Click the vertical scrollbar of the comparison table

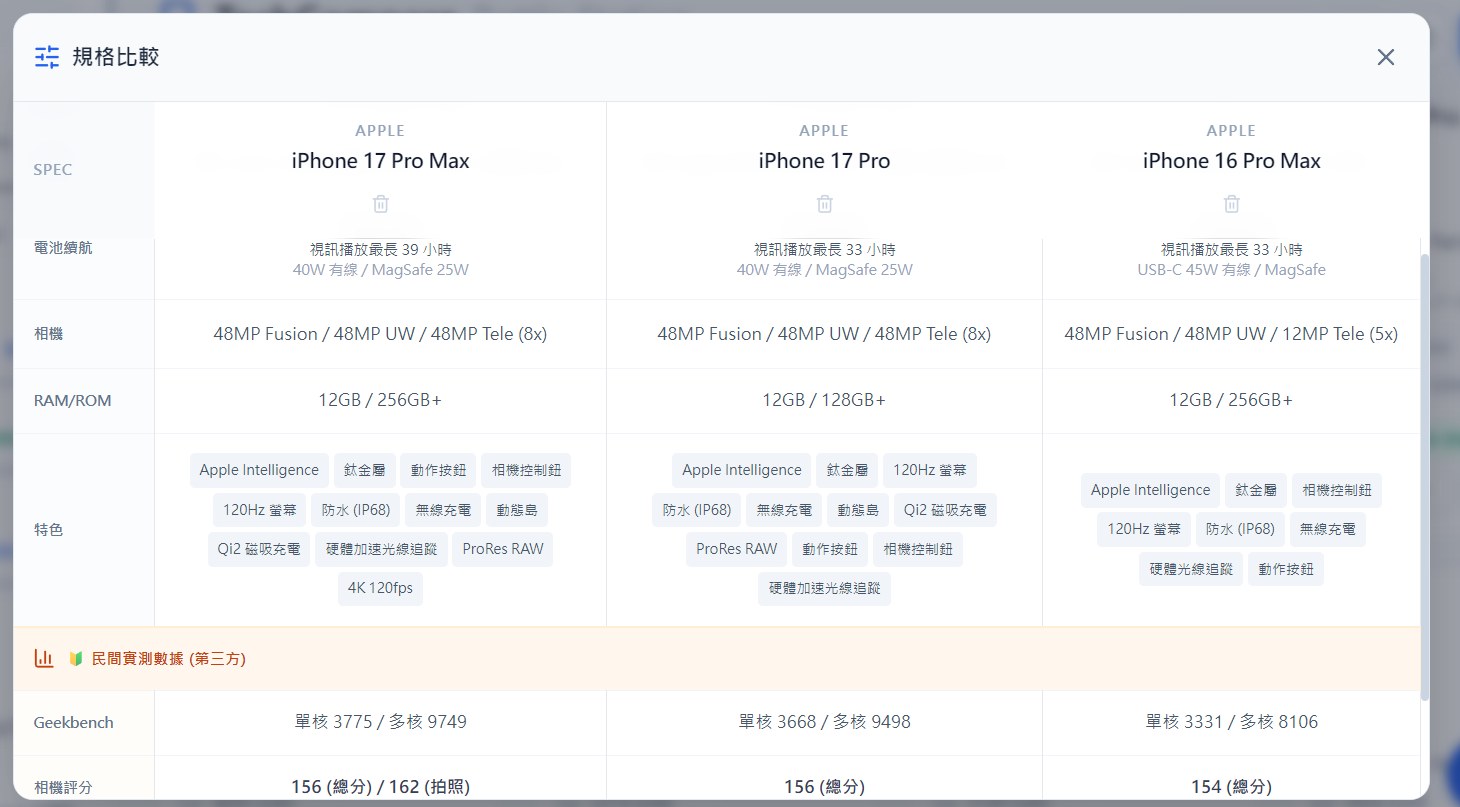point(1424,475)
